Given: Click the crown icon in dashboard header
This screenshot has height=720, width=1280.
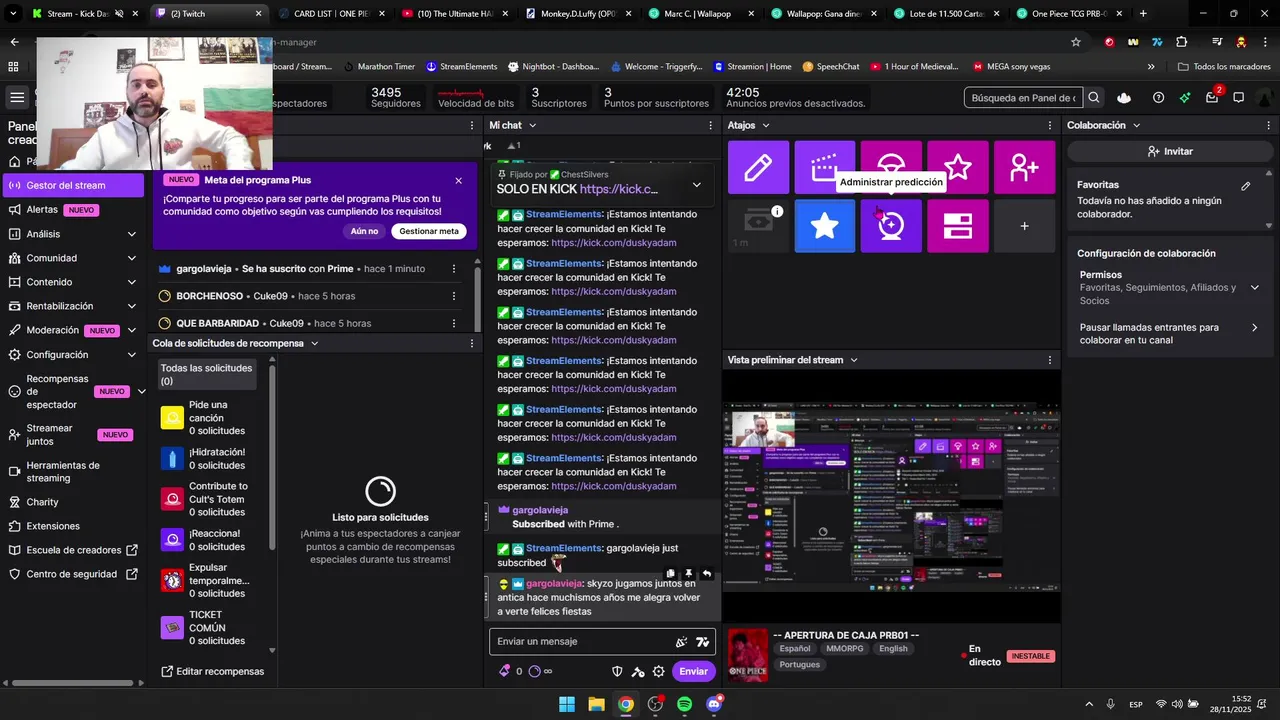Looking at the screenshot, I should (x=1124, y=98).
